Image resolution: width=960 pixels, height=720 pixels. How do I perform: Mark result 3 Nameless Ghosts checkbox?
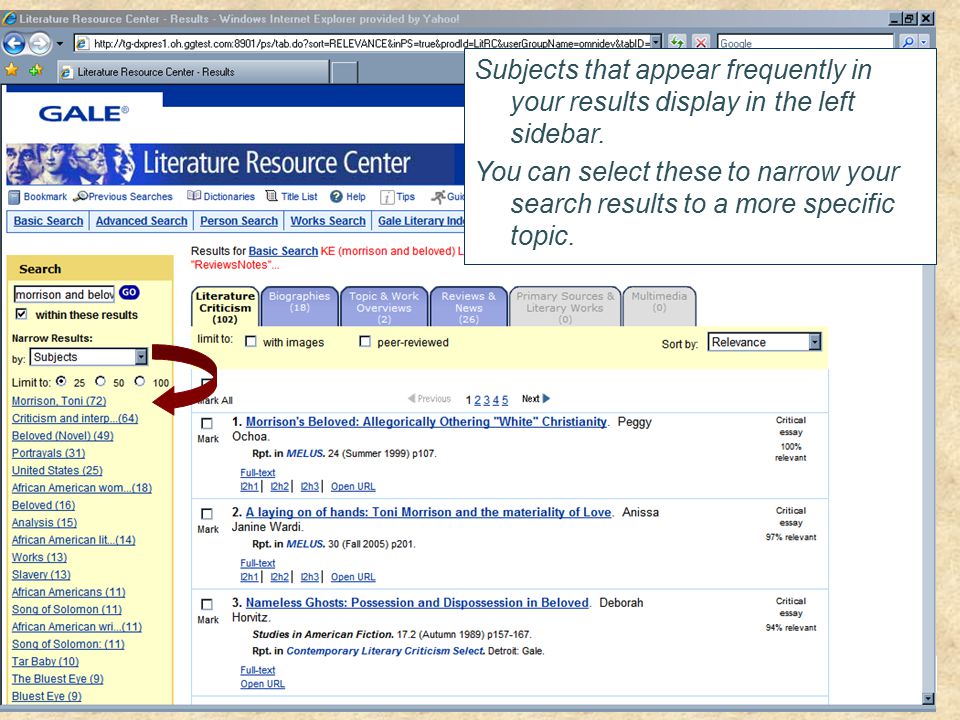coord(207,604)
